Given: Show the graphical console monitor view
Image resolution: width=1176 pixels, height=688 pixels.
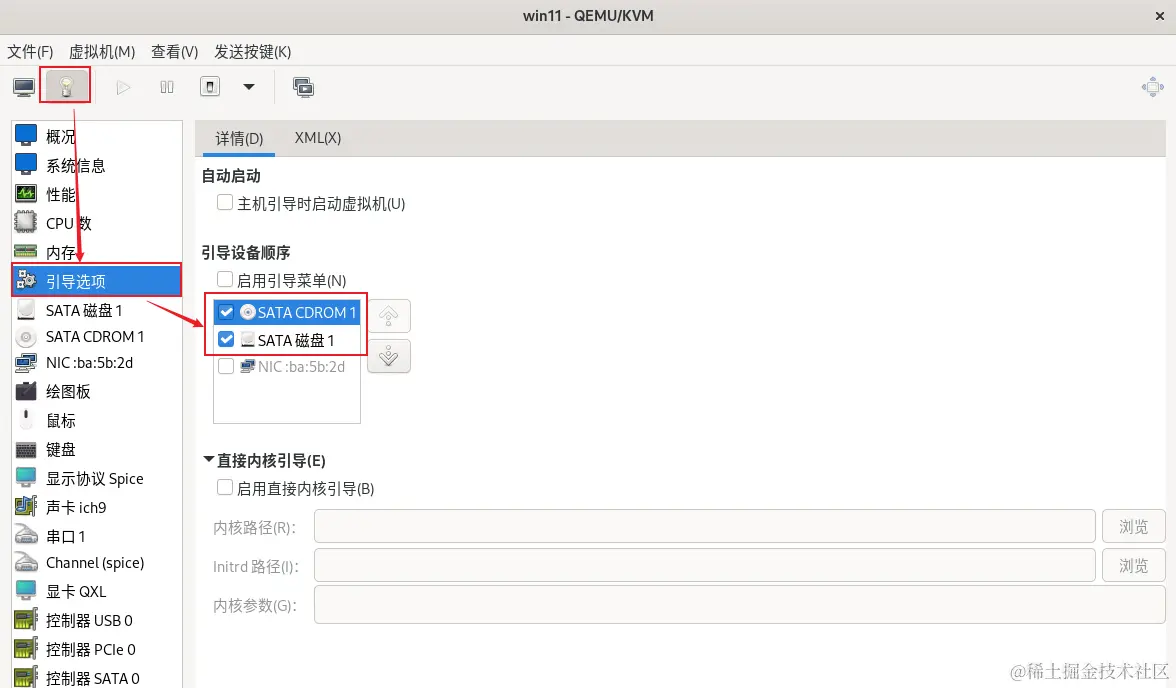Looking at the screenshot, I should (x=24, y=87).
